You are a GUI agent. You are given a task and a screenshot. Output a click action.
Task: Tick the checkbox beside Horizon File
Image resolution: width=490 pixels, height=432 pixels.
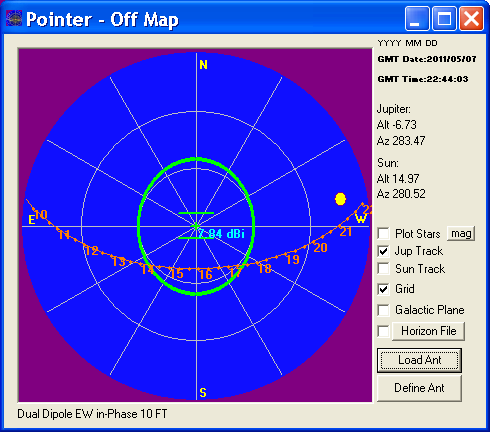(383, 331)
